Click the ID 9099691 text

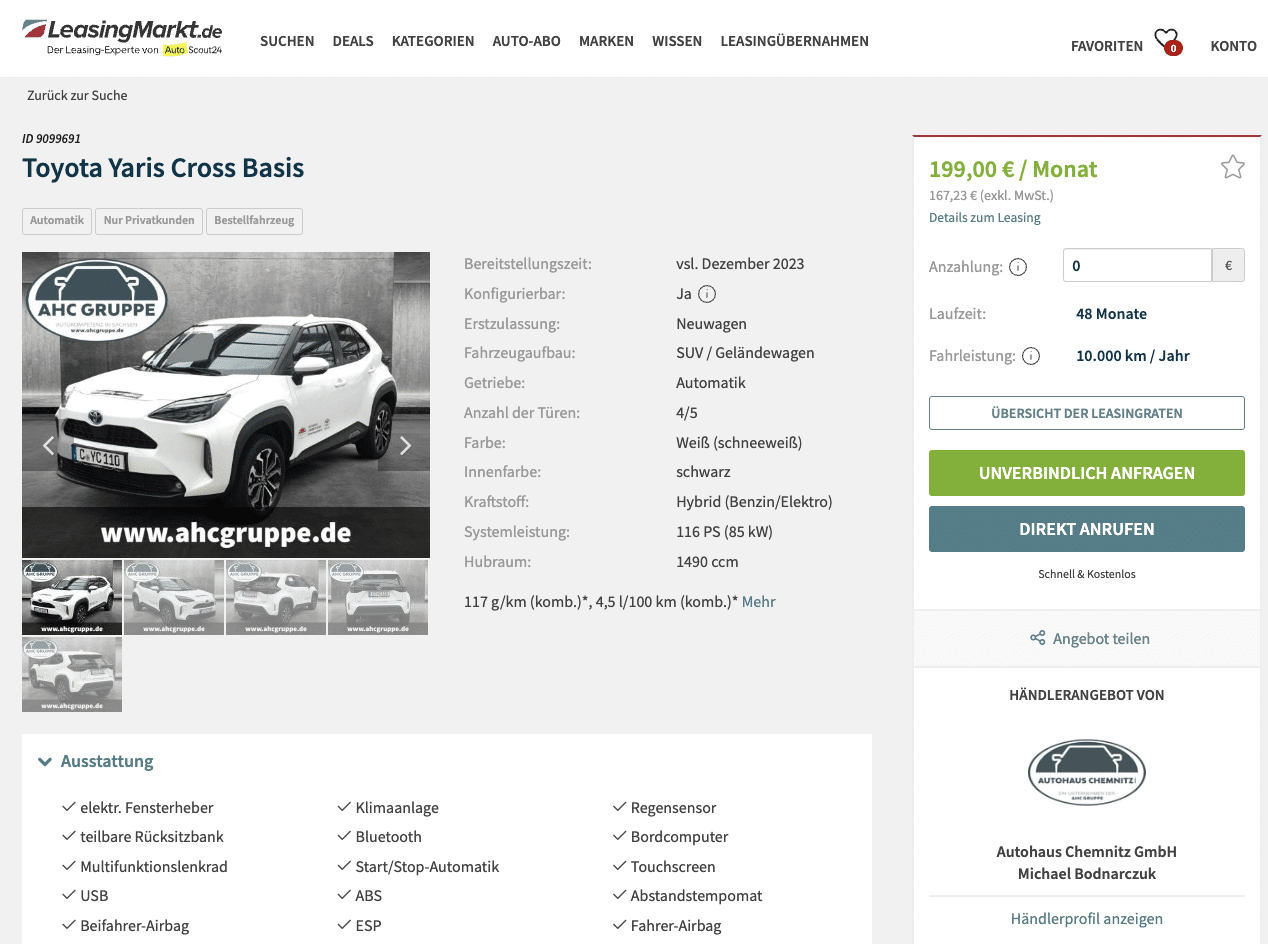click(51, 138)
